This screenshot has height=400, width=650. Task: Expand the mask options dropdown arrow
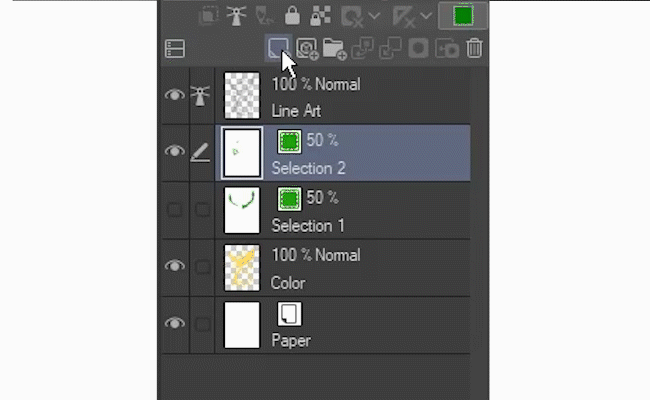click(375, 16)
